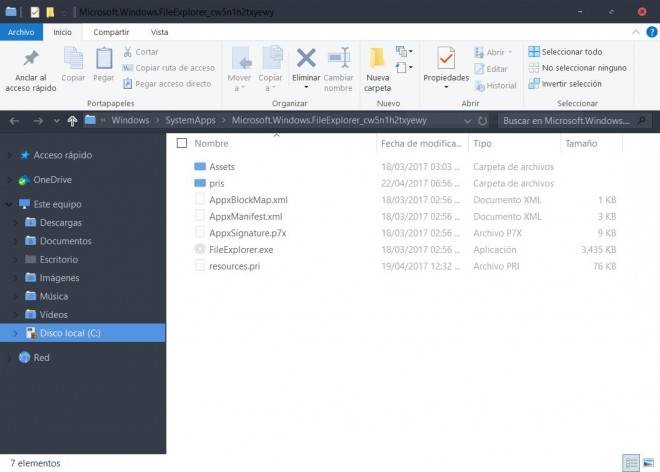Click No seleccionar ninguno
660x472 pixels.
(x=578, y=68)
